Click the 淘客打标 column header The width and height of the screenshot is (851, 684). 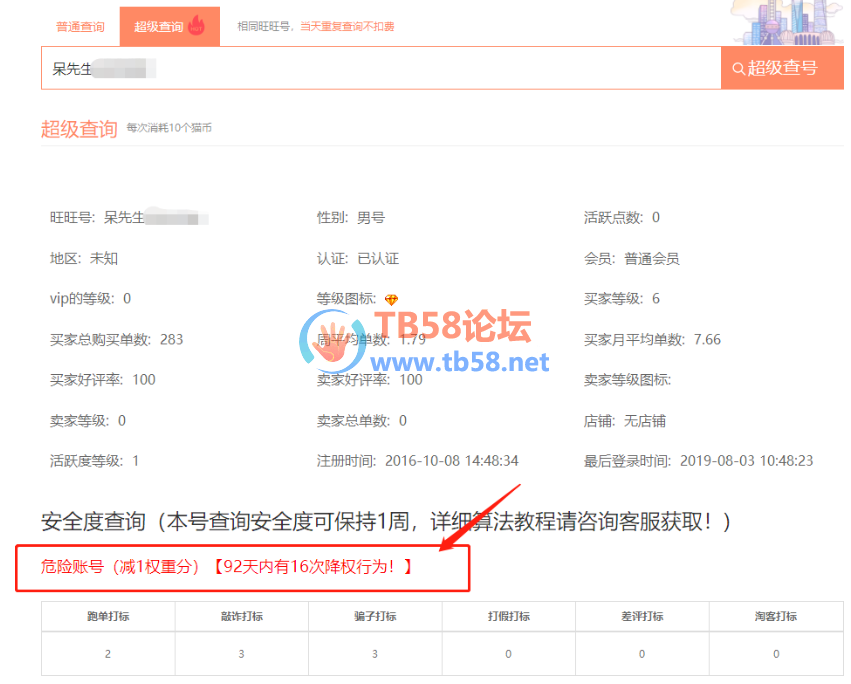coord(776,616)
